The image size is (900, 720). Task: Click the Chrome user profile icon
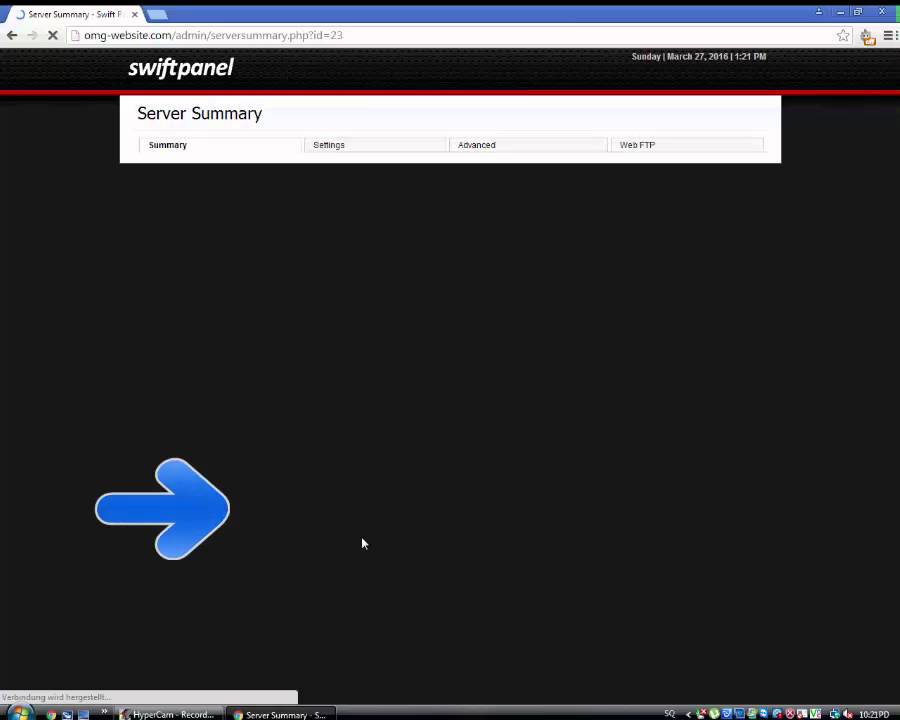[x=819, y=11]
